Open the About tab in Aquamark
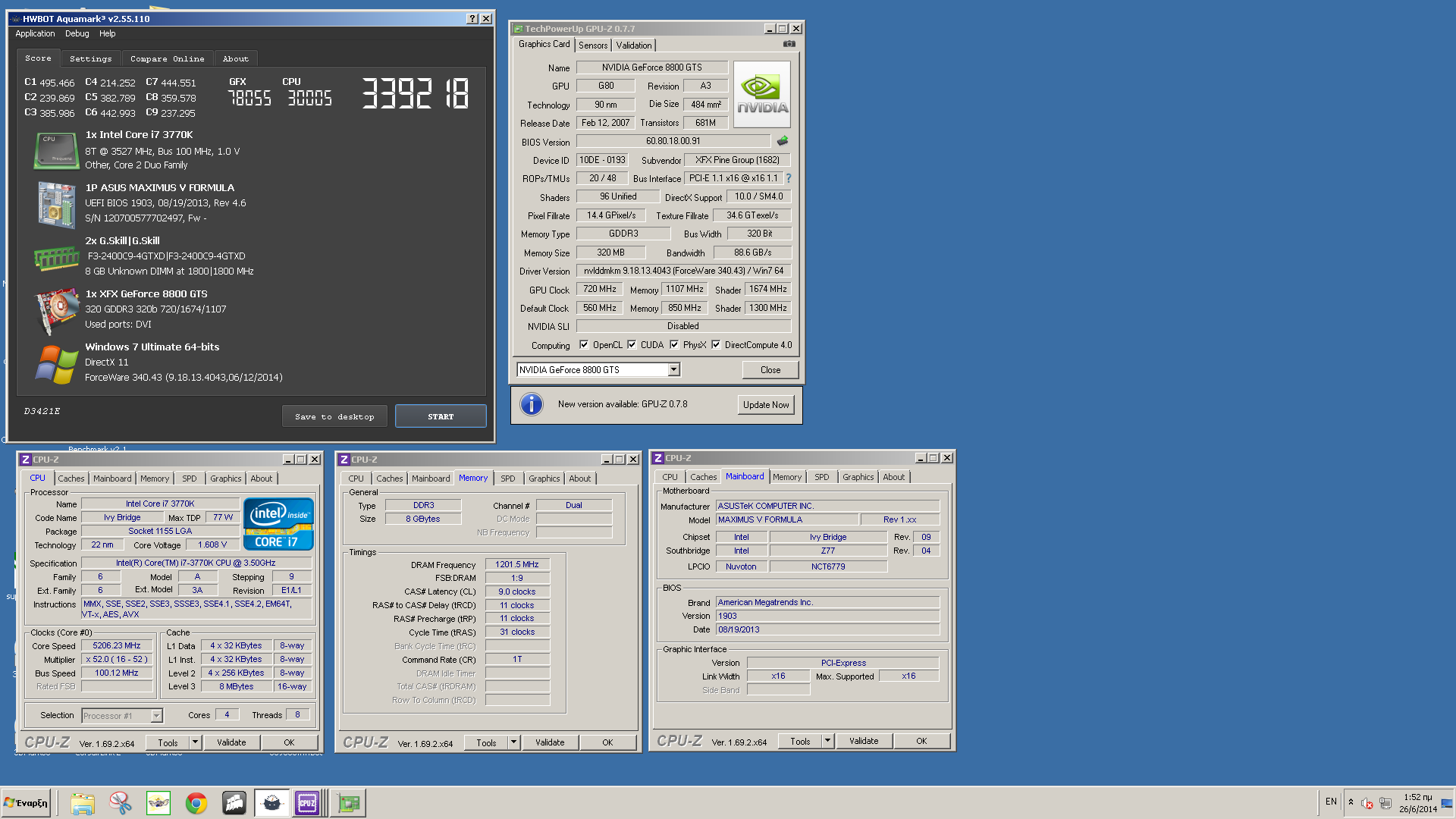 point(235,58)
